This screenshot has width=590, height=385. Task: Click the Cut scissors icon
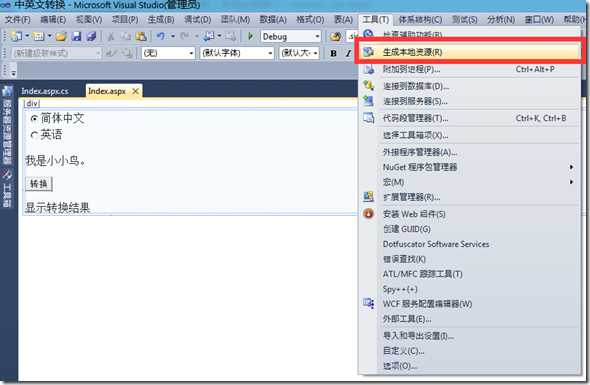click(x=111, y=37)
